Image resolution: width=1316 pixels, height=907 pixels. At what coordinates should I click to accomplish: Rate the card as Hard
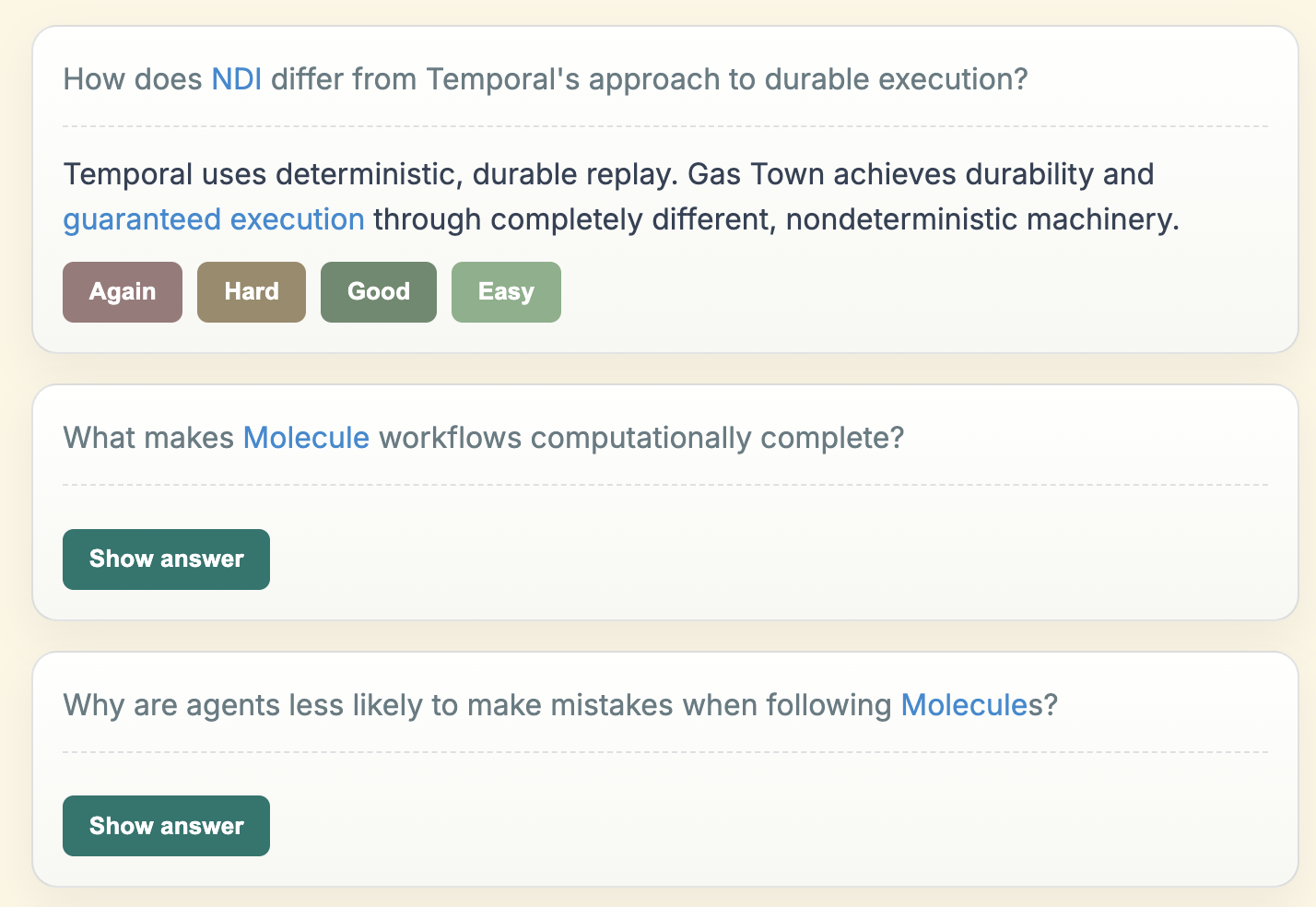[x=252, y=292]
